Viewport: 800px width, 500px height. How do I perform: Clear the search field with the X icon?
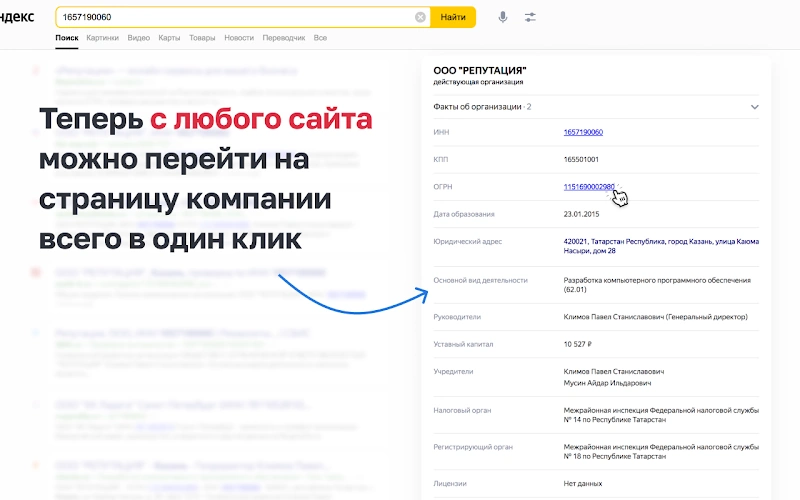point(420,17)
